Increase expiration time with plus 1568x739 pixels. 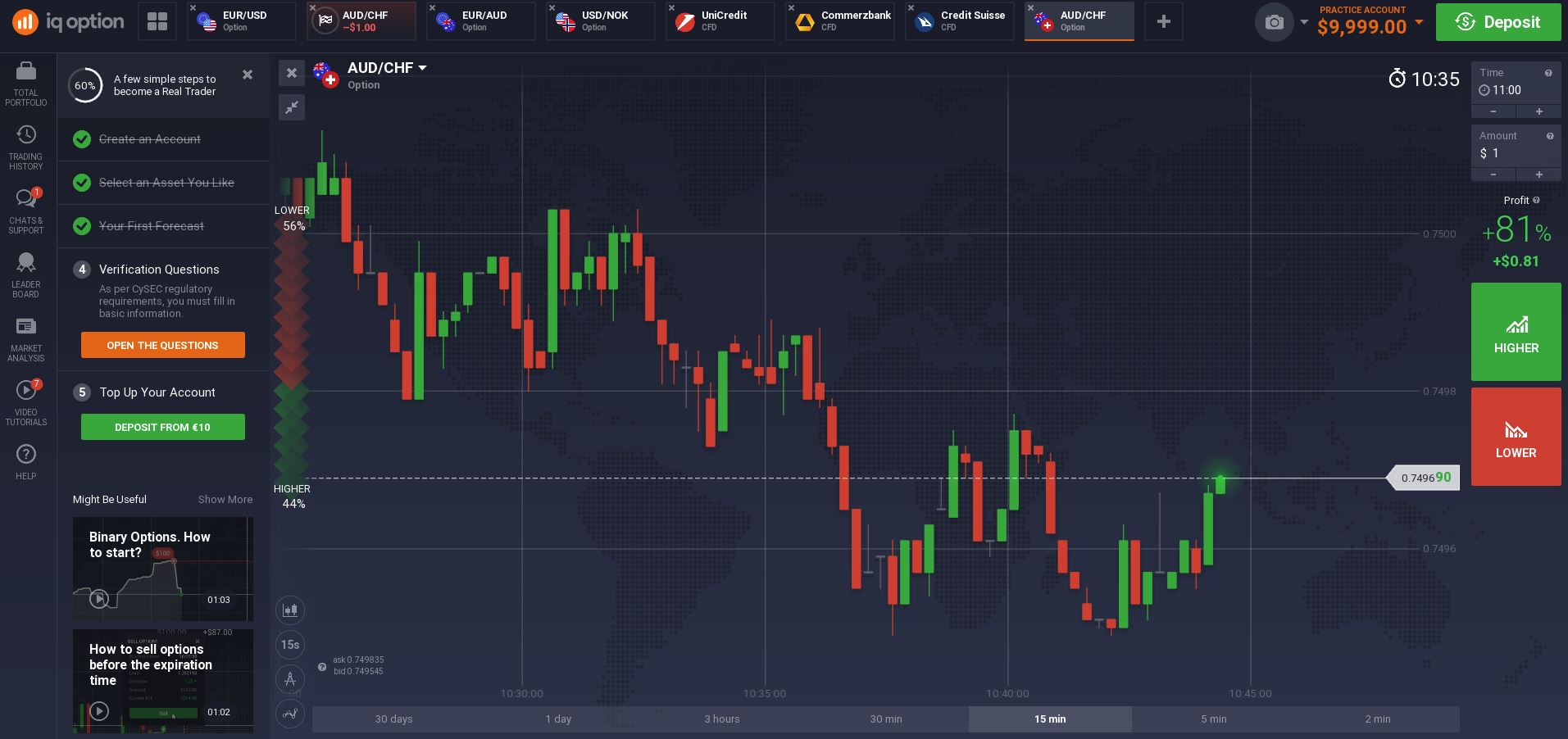pos(1539,111)
